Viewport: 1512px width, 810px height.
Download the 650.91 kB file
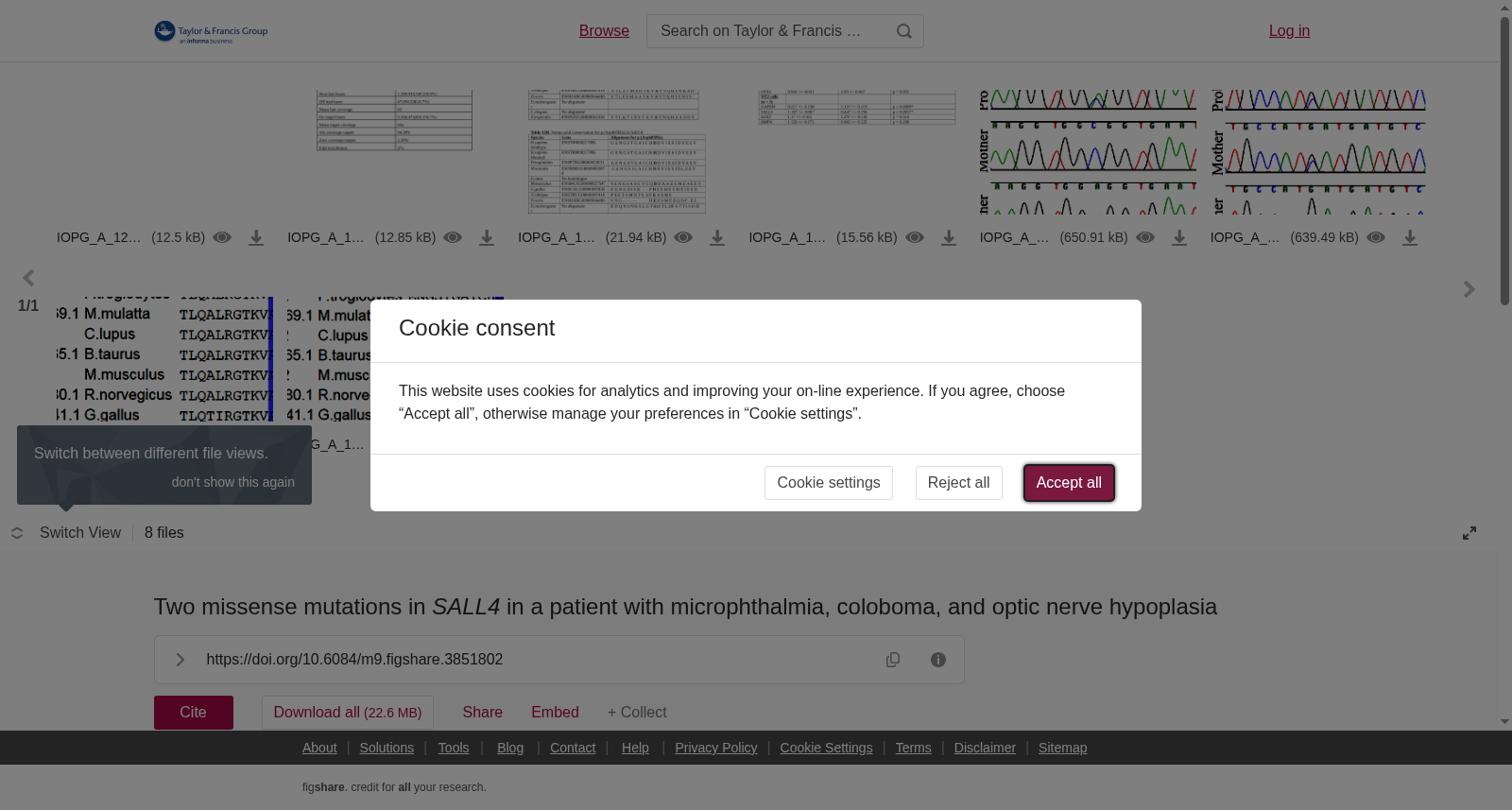point(1179,238)
